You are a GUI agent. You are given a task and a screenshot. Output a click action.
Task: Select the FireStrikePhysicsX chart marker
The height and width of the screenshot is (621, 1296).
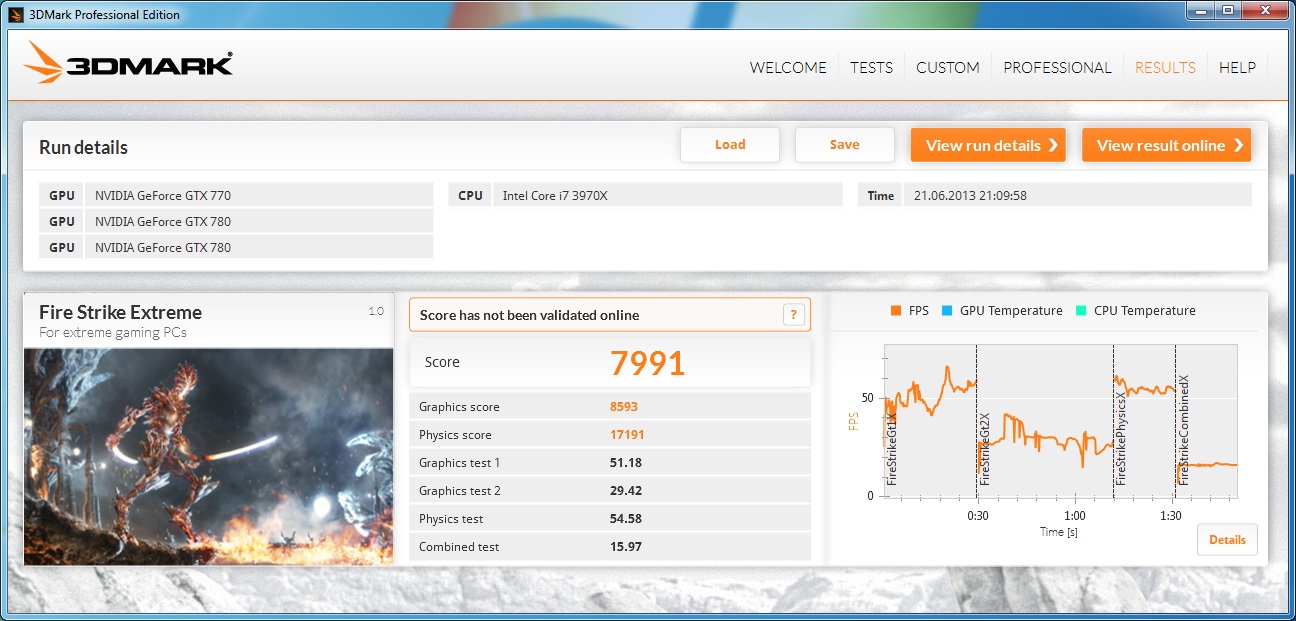pyautogui.click(x=1121, y=439)
